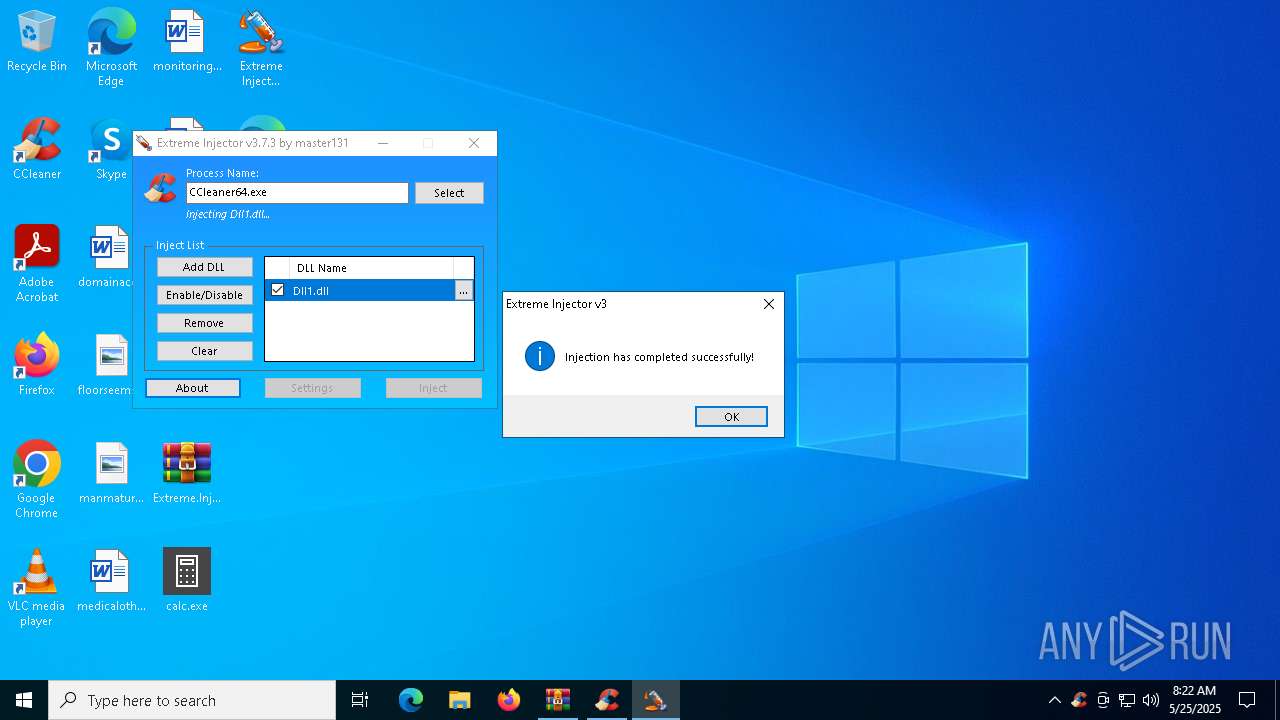
Task: Open File Explorer from the taskbar
Action: (x=460, y=700)
